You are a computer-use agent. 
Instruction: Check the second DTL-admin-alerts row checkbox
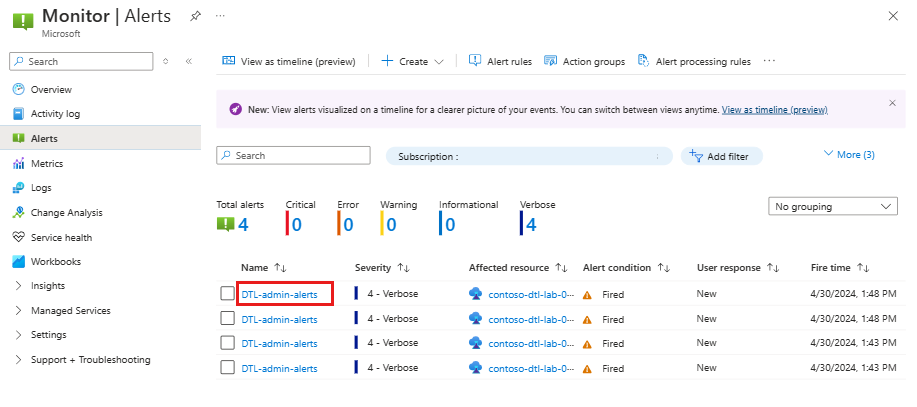click(x=227, y=319)
